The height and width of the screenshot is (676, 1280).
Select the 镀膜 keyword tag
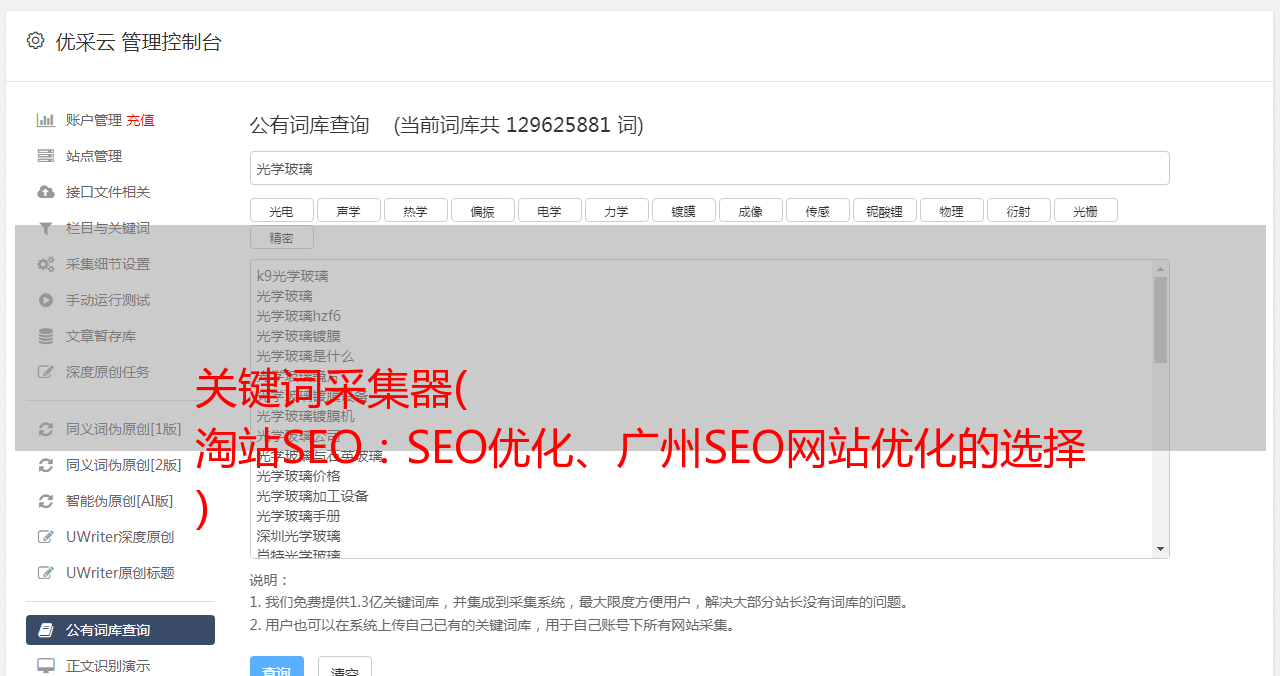coord(683,210)
